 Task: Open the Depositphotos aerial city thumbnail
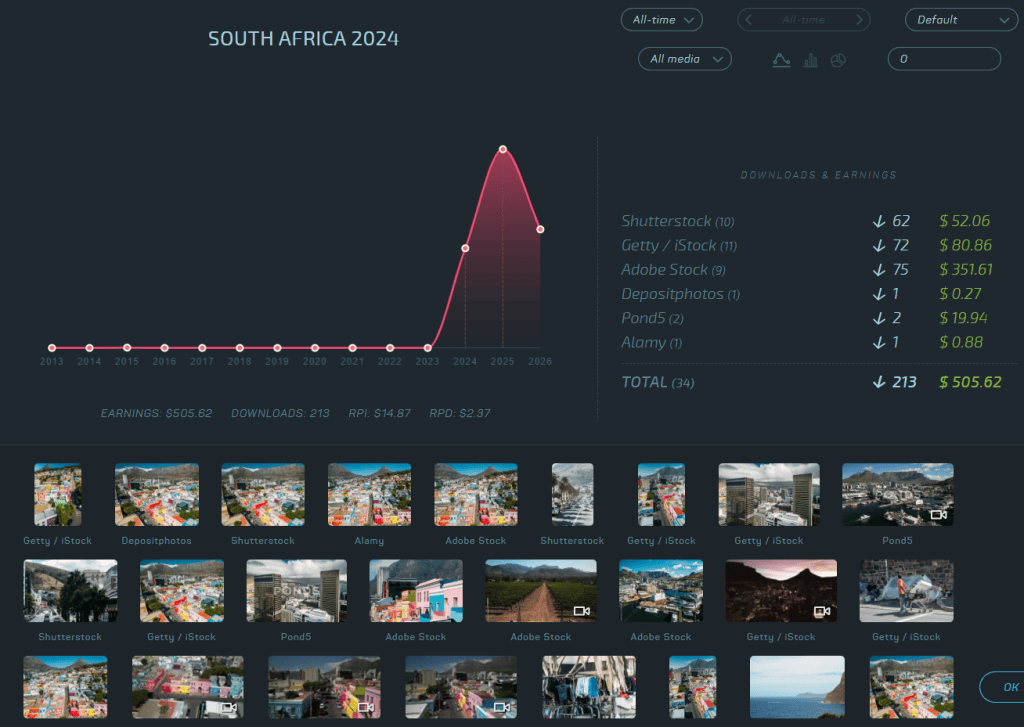pyautogui.click(x=157, y=494)
